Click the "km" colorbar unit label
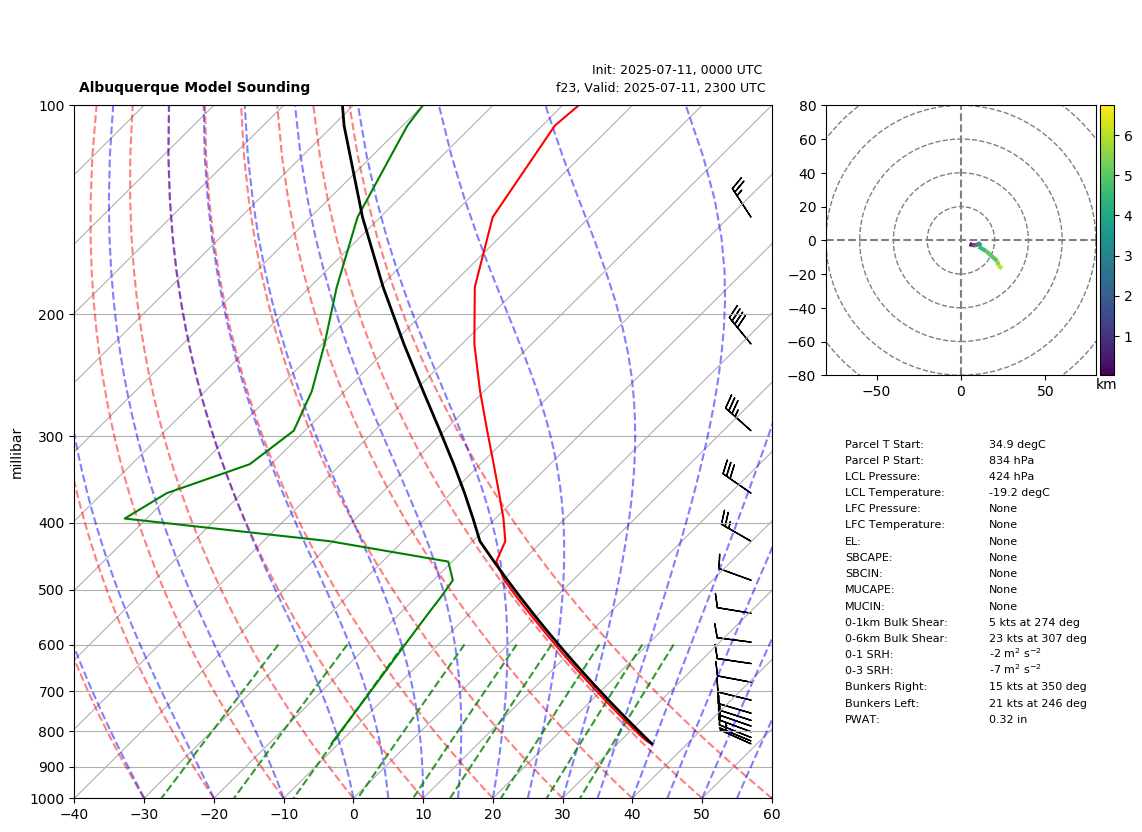Image resolution: width=1142 pixels, height=832 pixels. [1106, 384]
